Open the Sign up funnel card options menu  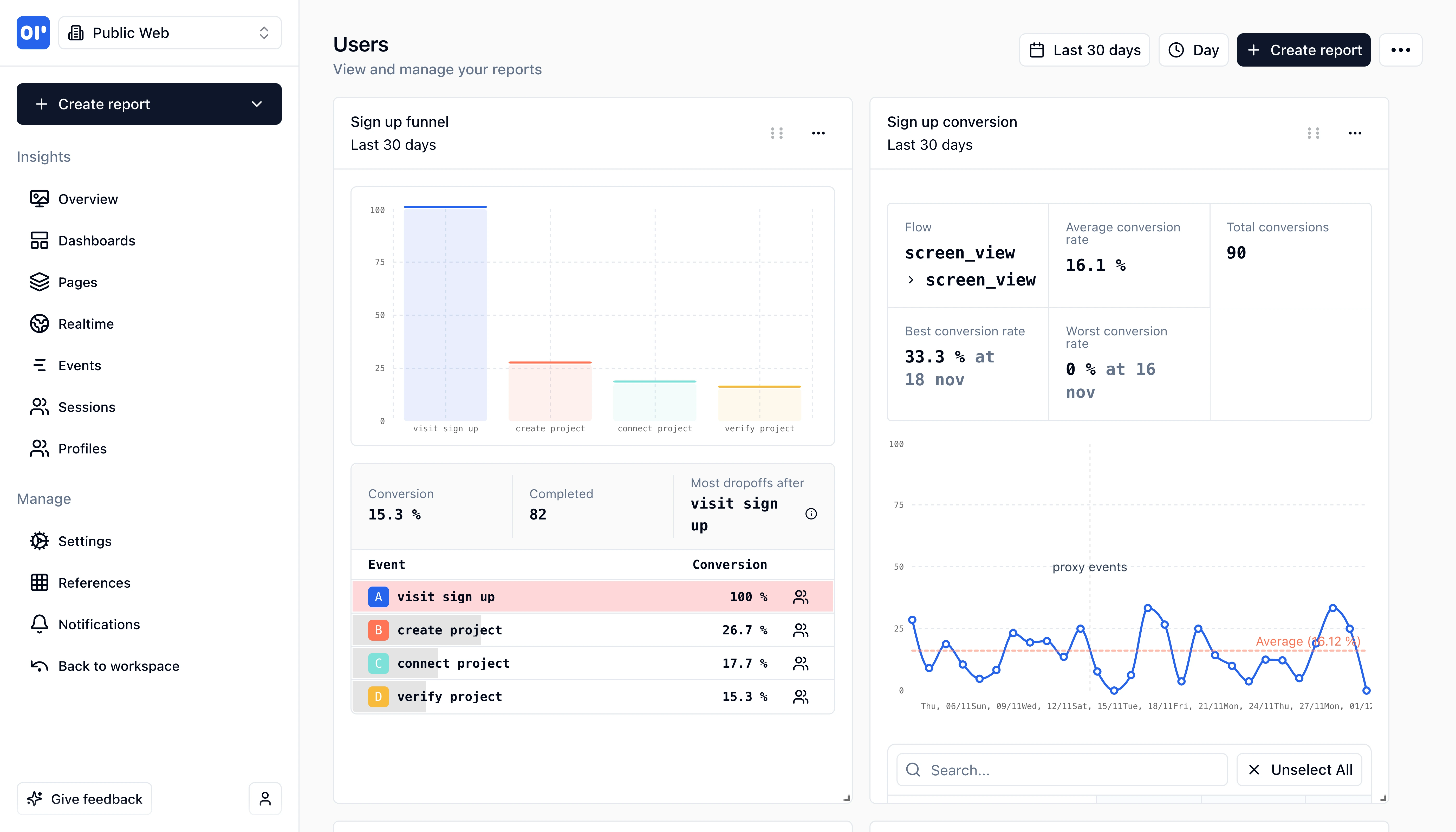click(x=819, y=133)
